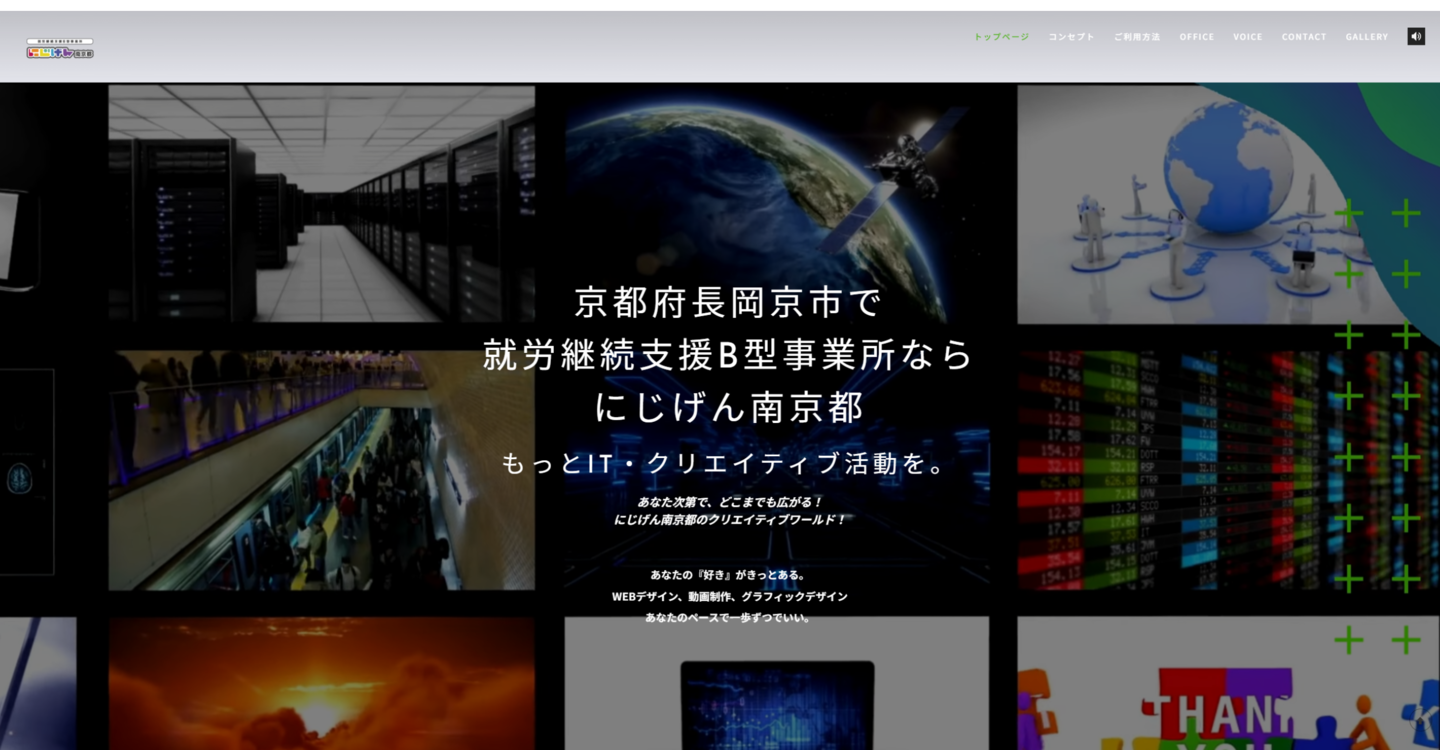Mute the background sound via speaker icon
Screen dimensions: 1440x750
click(x=1415, y=37)
